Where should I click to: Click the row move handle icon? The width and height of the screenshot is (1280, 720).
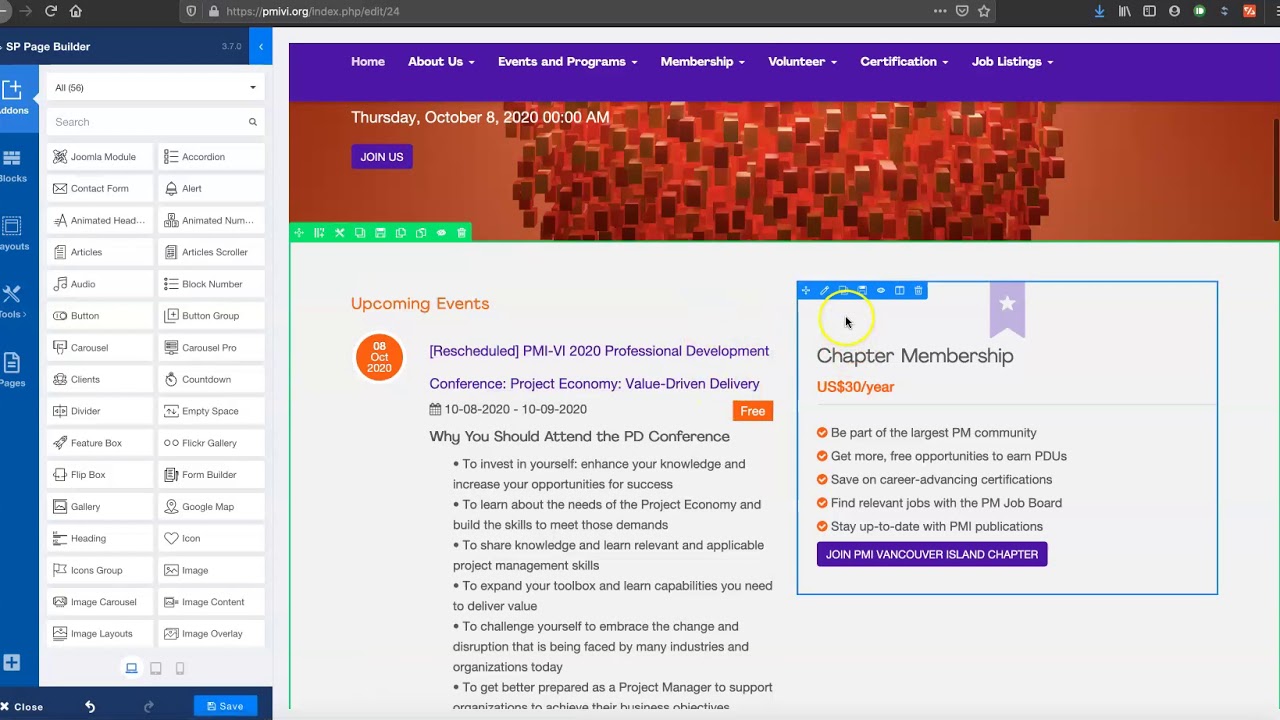[299, 233]
